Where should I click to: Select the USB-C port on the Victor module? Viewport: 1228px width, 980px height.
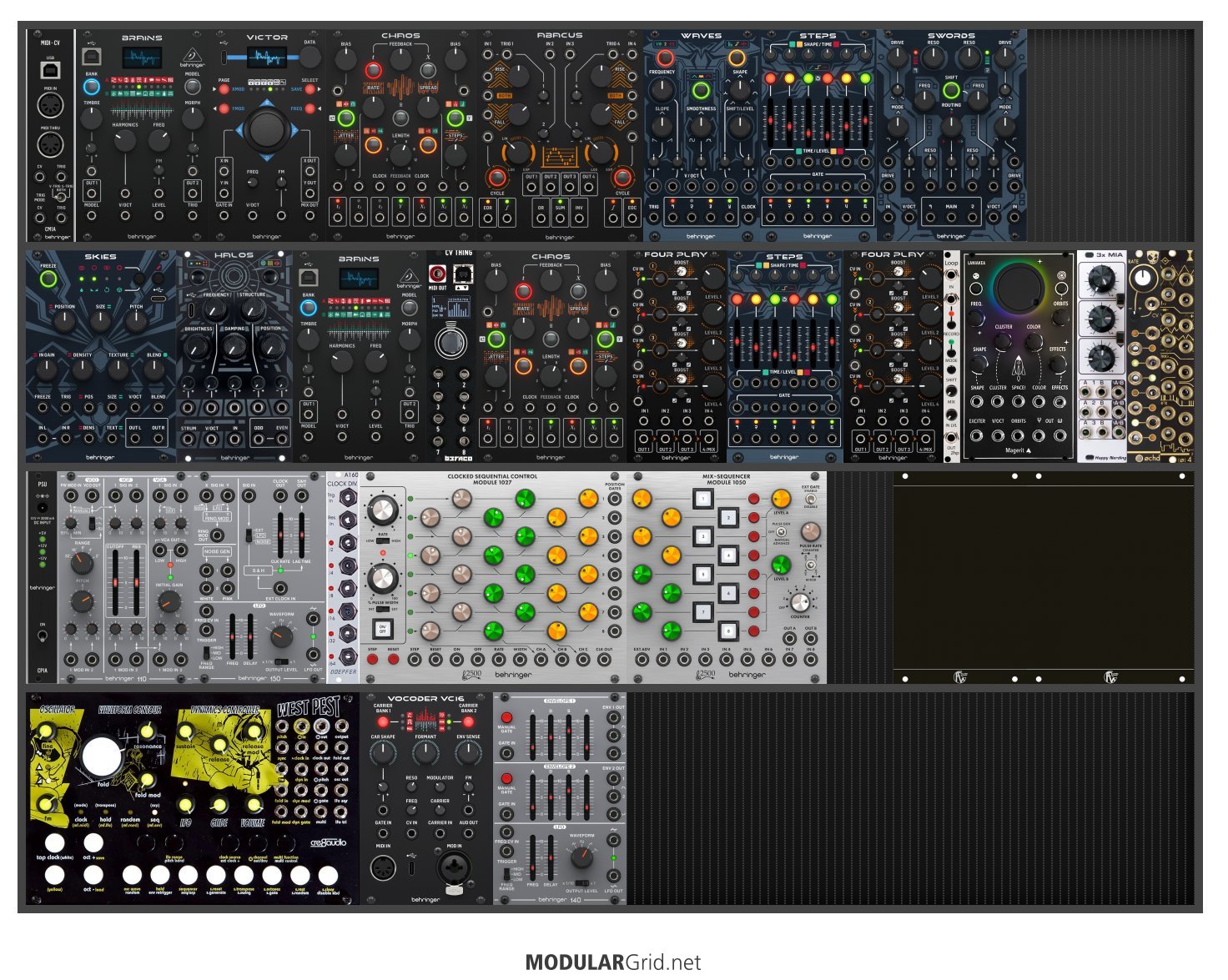click(224, 58)
